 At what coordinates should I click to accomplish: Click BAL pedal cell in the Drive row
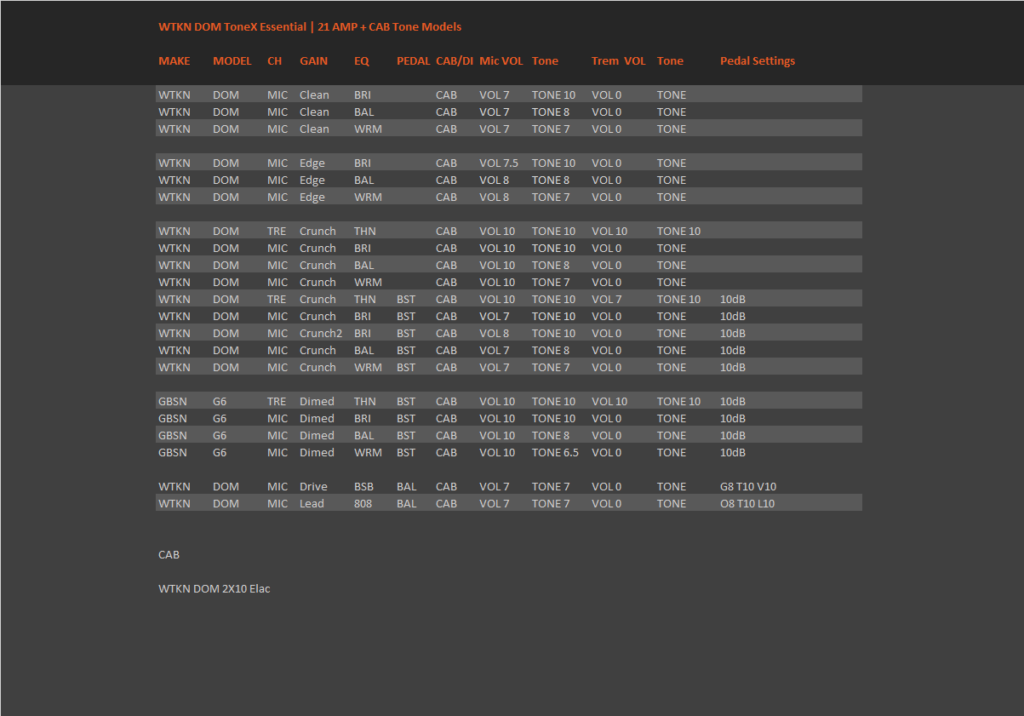coord(406,487)
